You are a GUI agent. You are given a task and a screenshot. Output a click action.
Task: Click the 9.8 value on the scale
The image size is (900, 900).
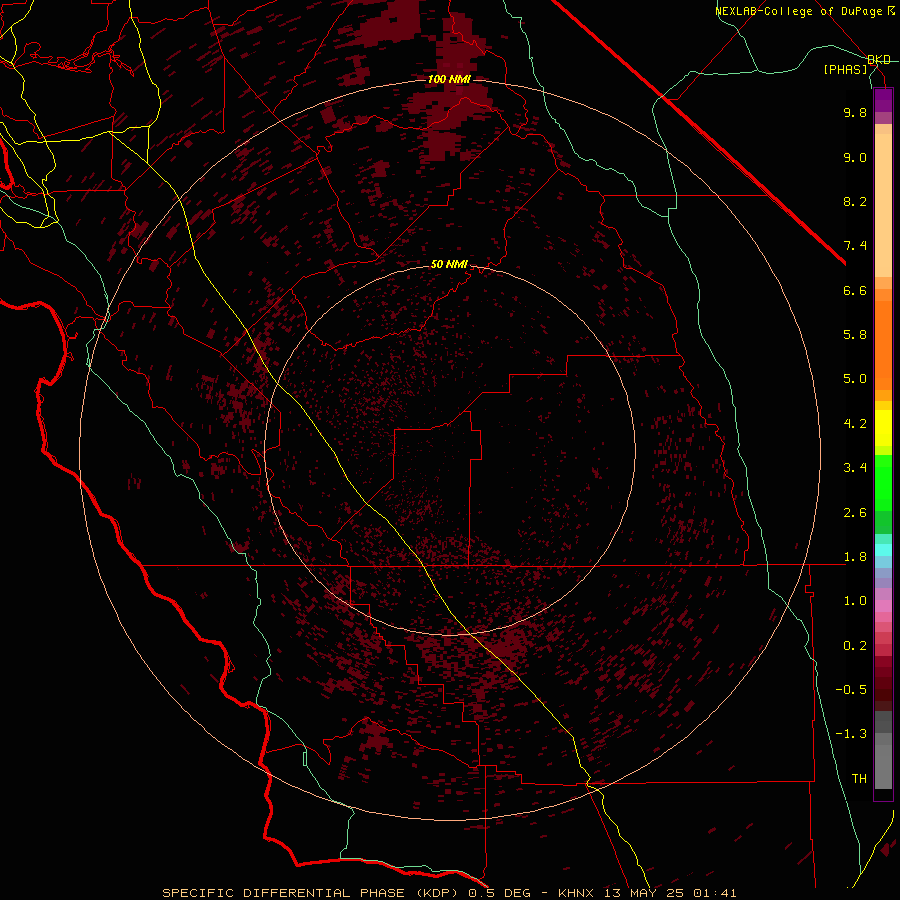(855, 112)
